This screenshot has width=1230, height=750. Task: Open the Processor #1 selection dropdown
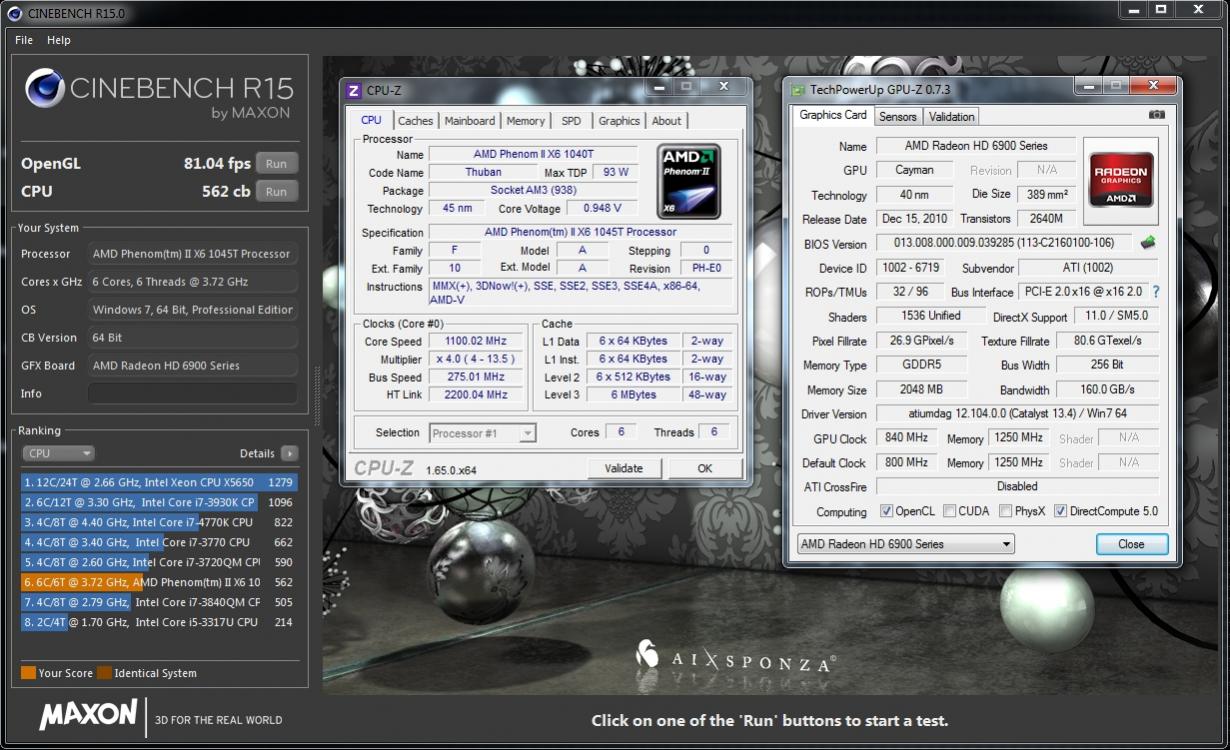click(483, 433)
